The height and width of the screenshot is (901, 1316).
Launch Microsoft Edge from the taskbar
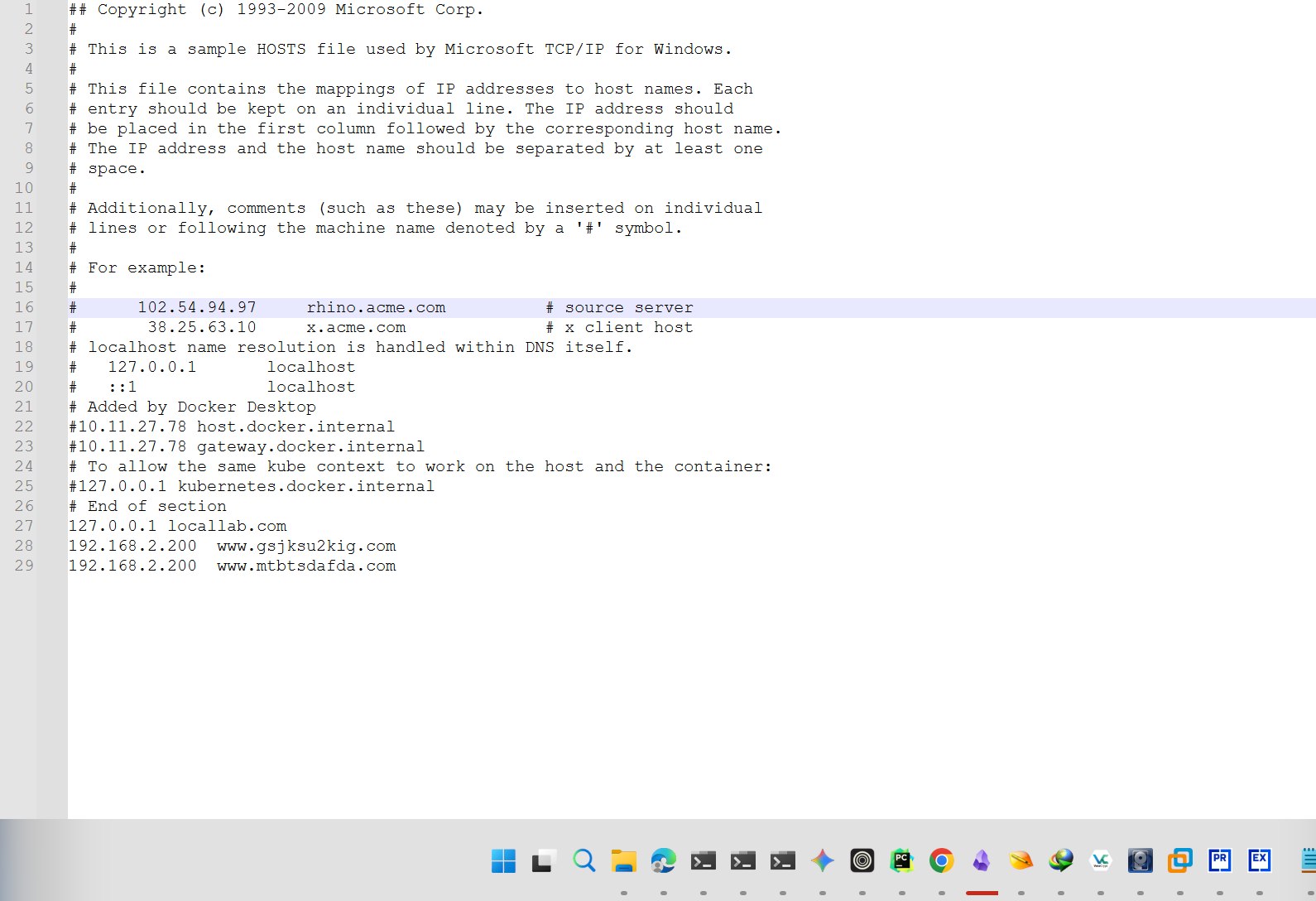[663, 861]
